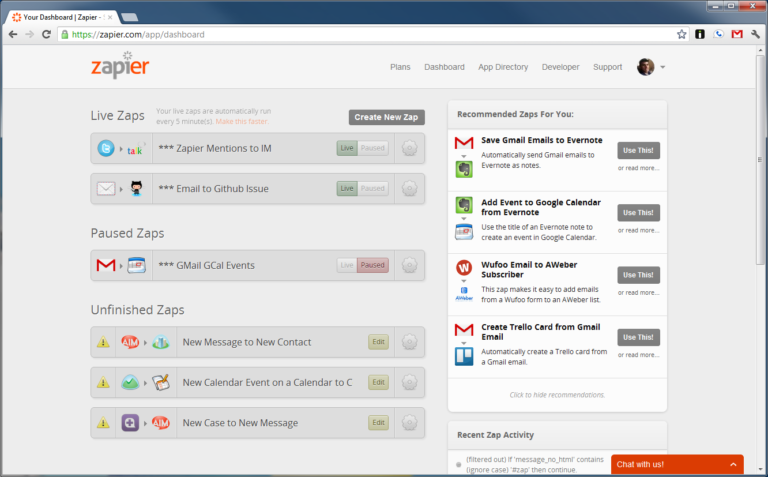This screenshot has width=768, height=477.
Task: Click Create New Zap button
Action: click(x=386, y=117)
